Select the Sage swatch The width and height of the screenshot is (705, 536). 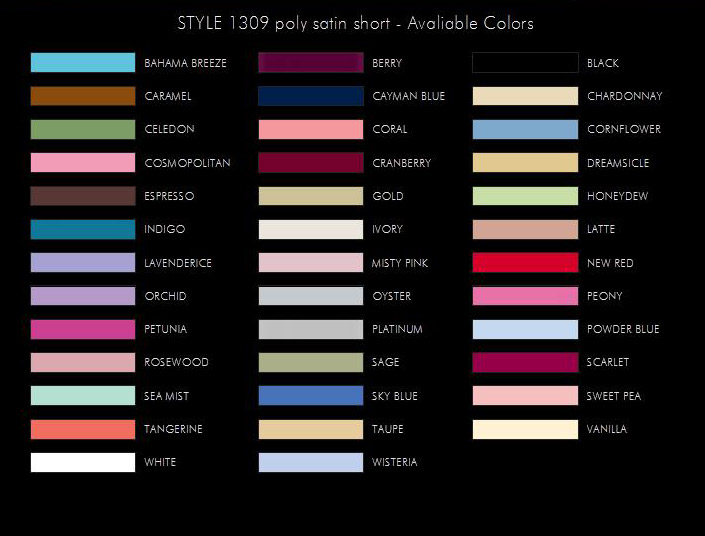311,362
